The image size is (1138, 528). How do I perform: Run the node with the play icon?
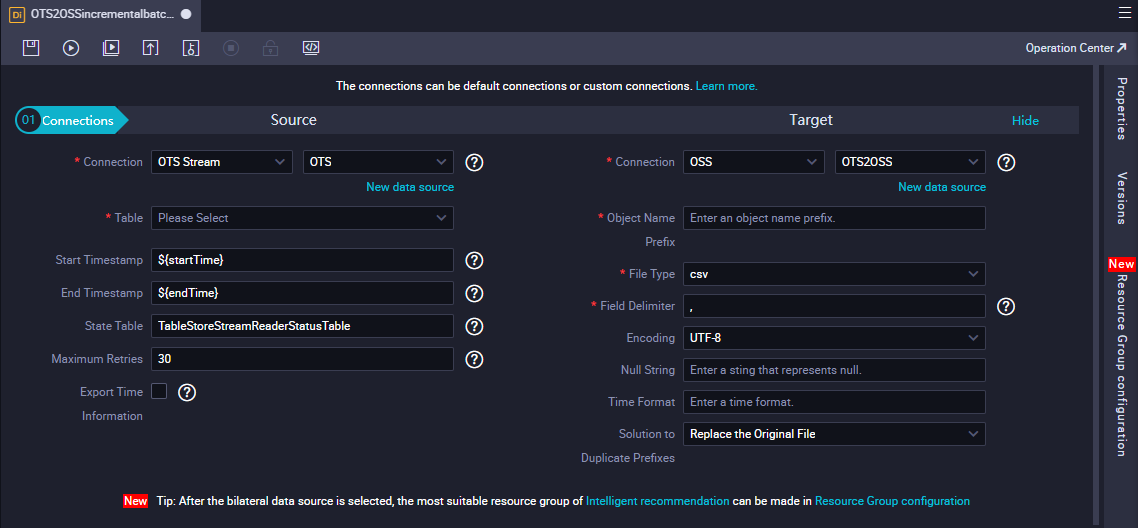coord(71,48)
